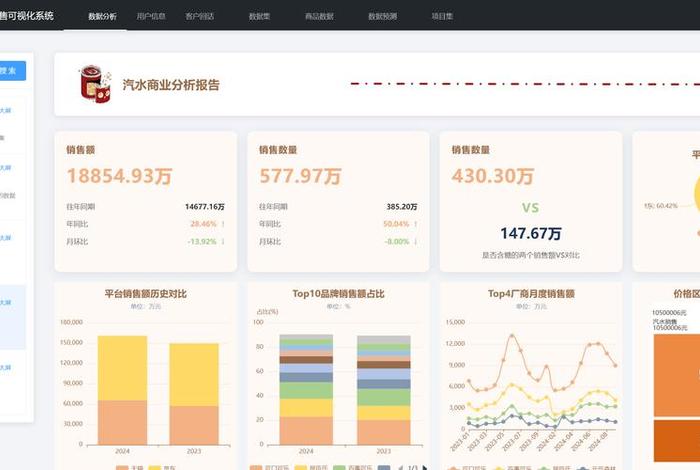Click last year's value 14677.16万

pyautogui.click(x=204, y=207)
